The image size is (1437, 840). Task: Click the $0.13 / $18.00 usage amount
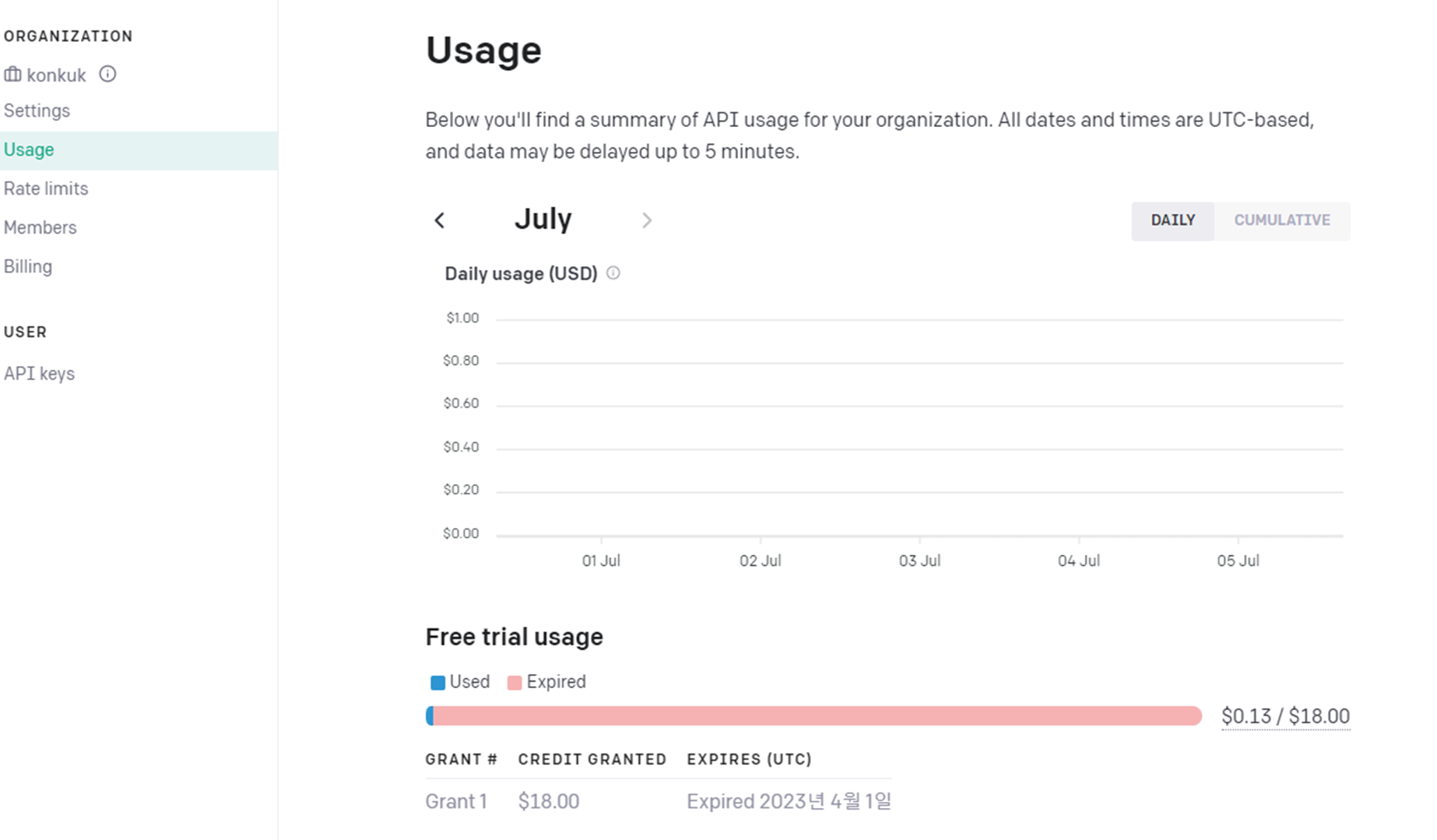(1285, 716)
